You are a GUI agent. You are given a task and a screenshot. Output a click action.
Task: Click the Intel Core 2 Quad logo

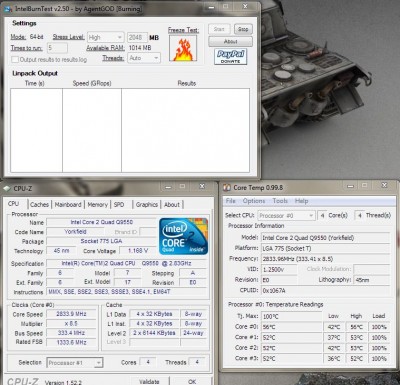[x=183, y=236]
